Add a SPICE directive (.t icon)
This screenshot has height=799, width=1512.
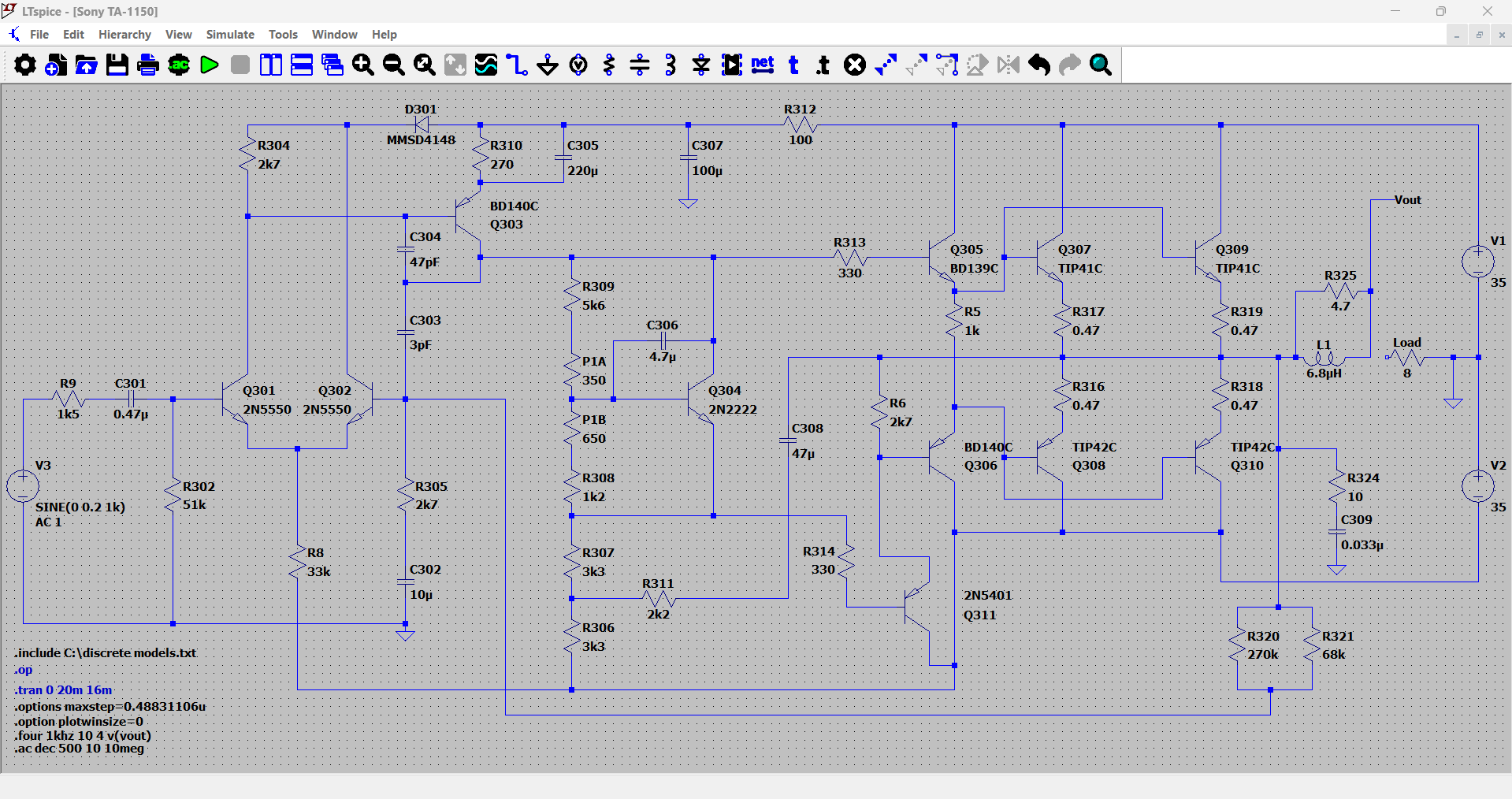click(x=823, y=65)
